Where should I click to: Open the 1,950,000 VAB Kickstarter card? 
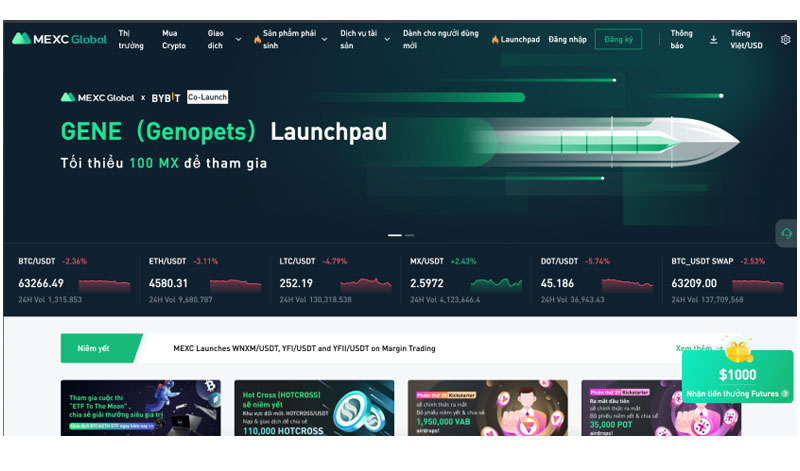click(x=488, y=408)
